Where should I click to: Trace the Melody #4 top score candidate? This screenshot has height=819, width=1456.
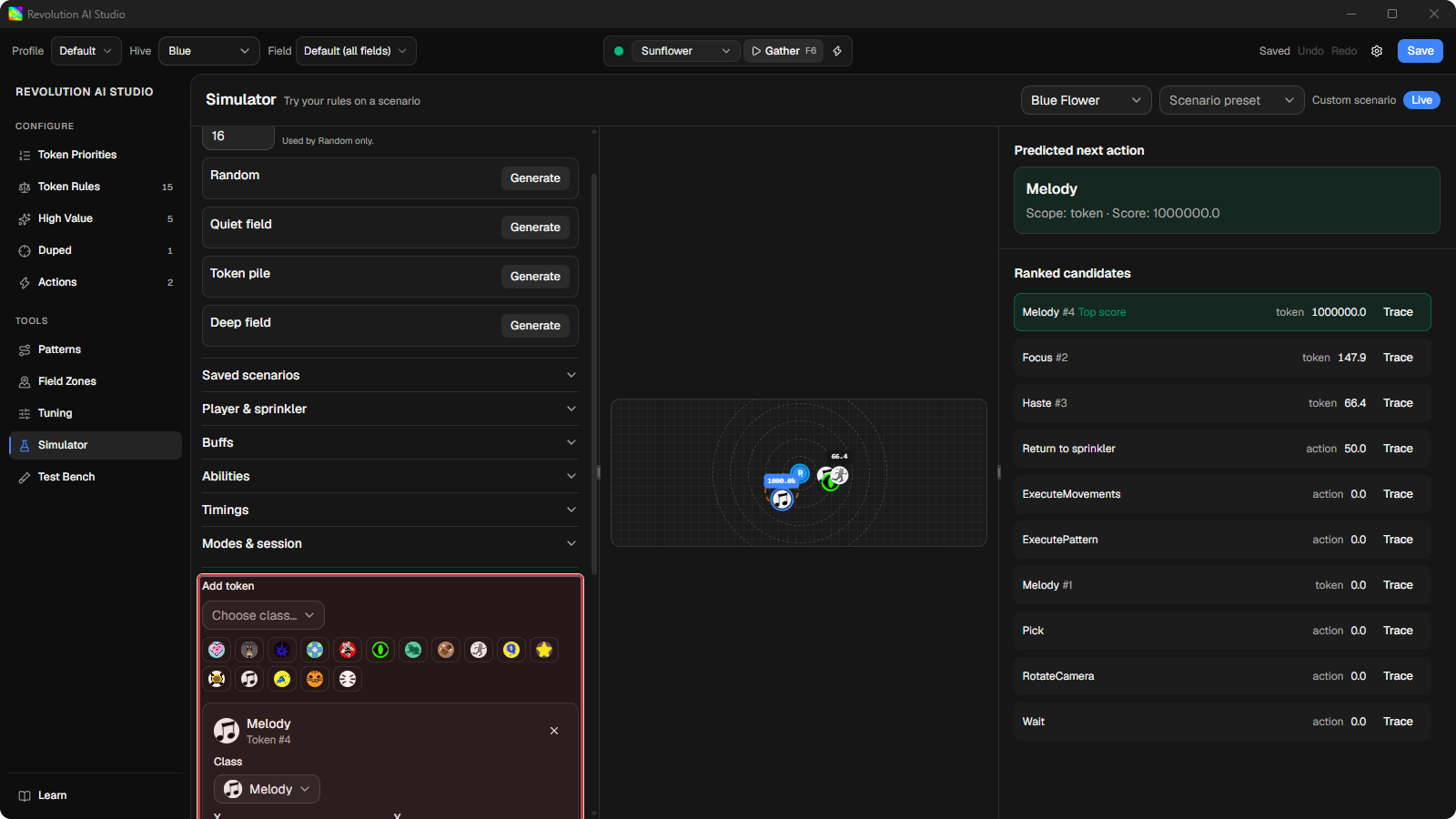click(1398, 312)
